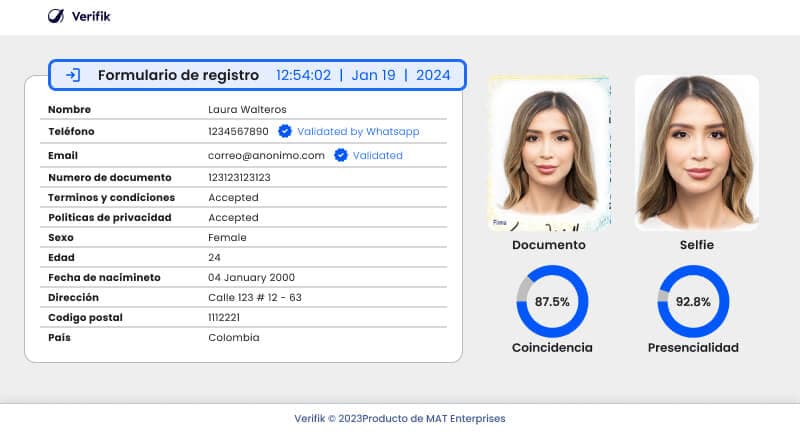This screenshot has width=800, height=432.
Task: Click the age value 24
Action: [x=214, y=257]
